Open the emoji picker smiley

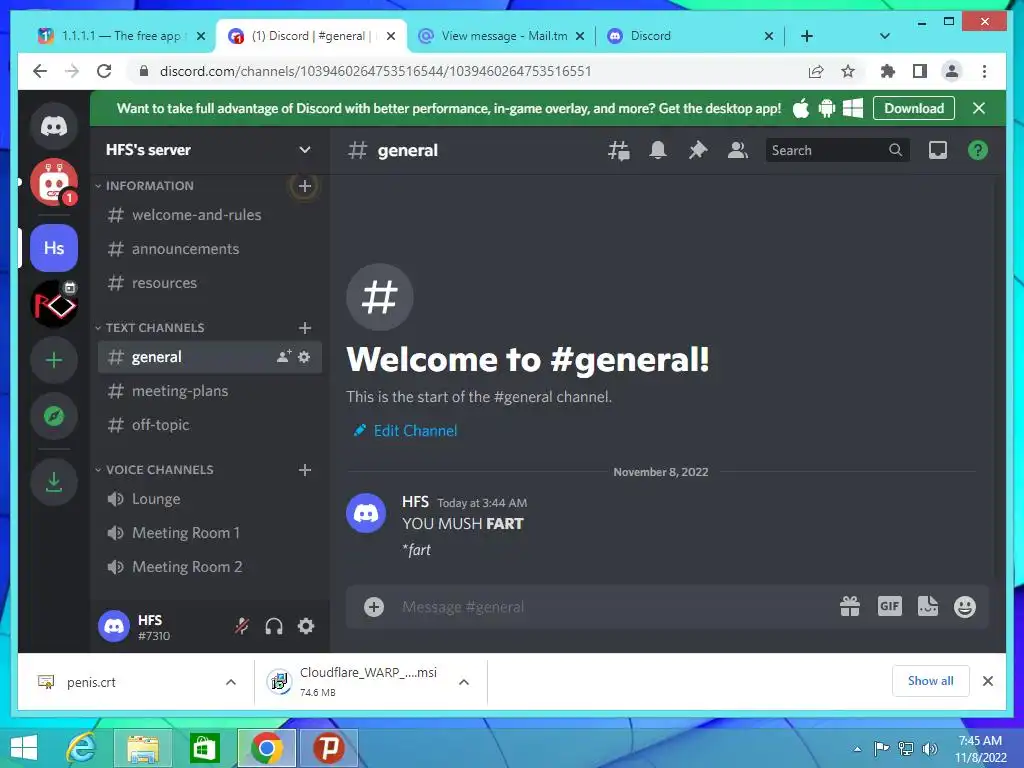(x=965, y=607)
